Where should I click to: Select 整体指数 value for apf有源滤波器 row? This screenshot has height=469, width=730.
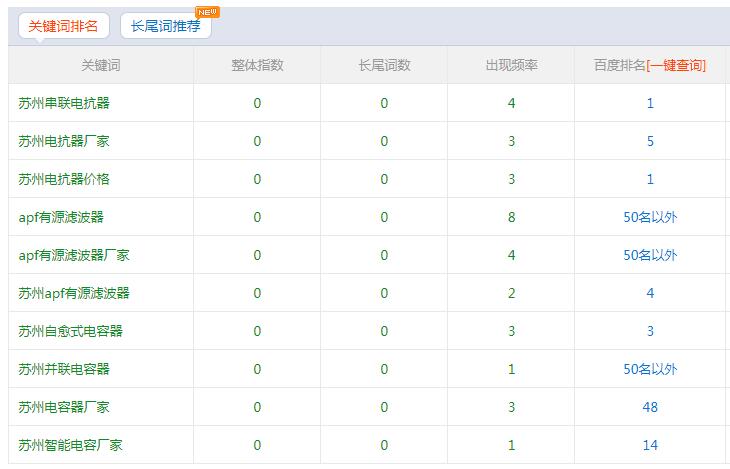click(x=257, y=218)
